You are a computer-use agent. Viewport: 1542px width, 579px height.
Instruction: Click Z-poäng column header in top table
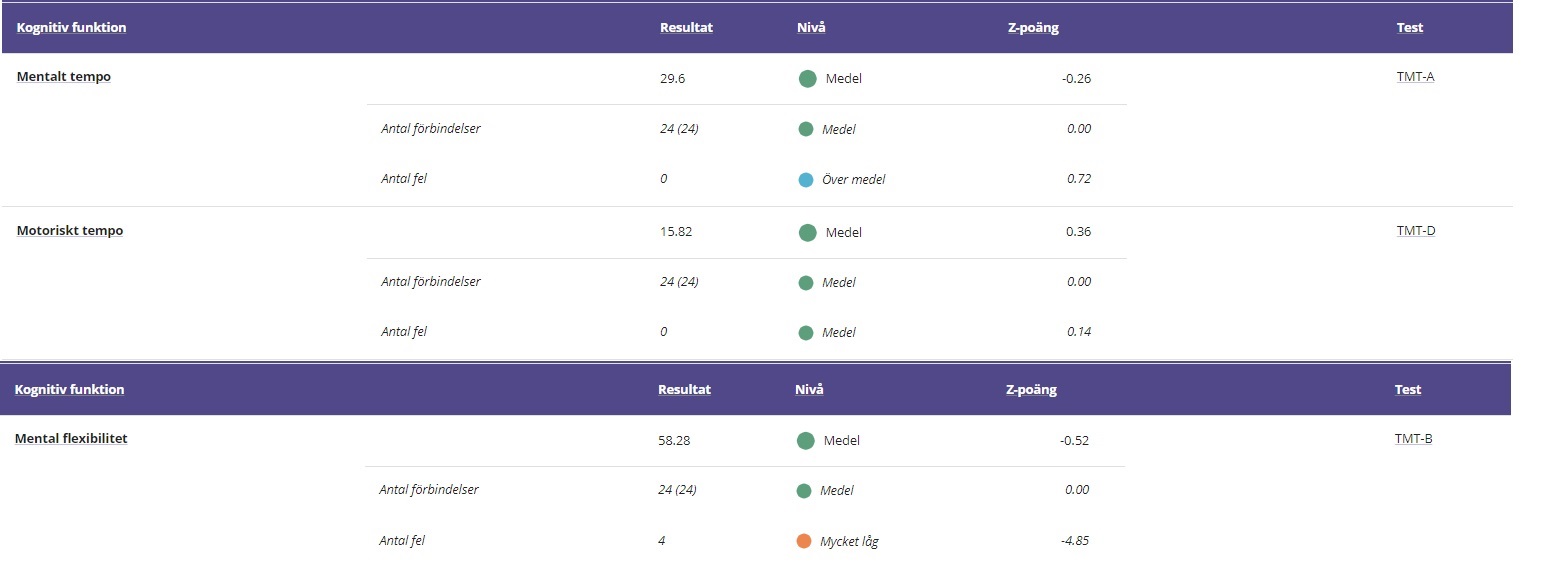(1033, 28)
